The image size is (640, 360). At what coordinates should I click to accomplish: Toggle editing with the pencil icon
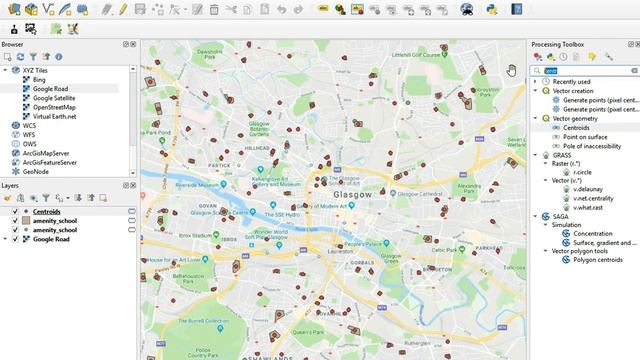[x=123, y=9]
